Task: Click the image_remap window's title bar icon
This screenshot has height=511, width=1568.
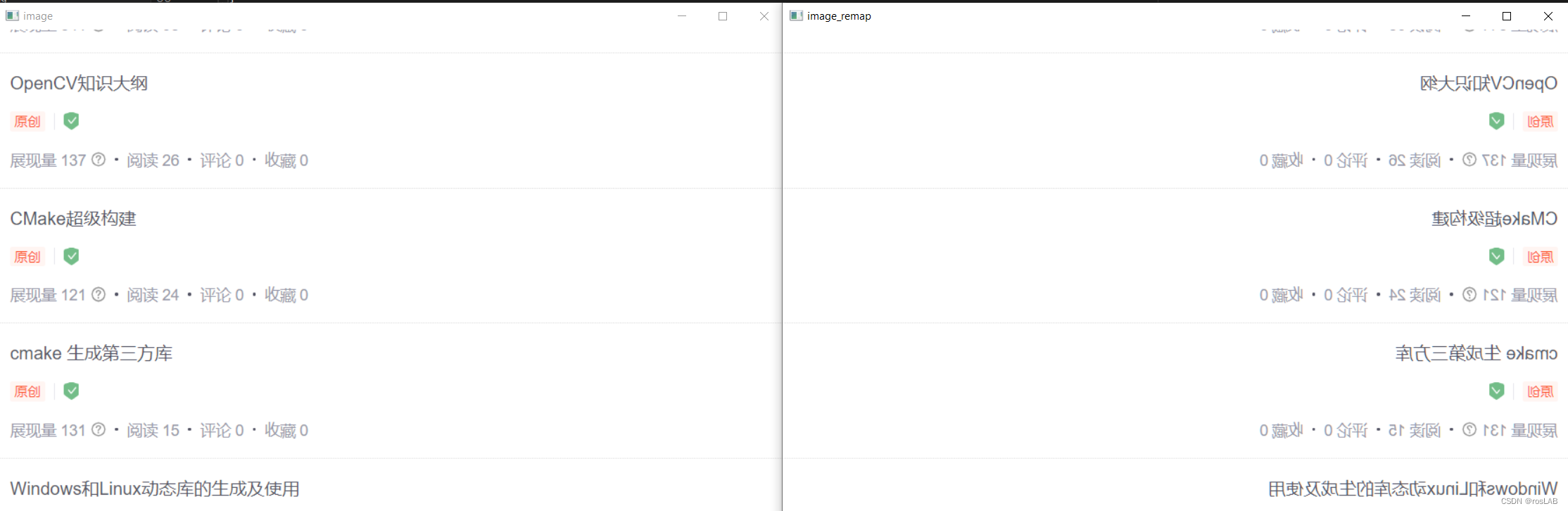Action: [x=796, y=15]
